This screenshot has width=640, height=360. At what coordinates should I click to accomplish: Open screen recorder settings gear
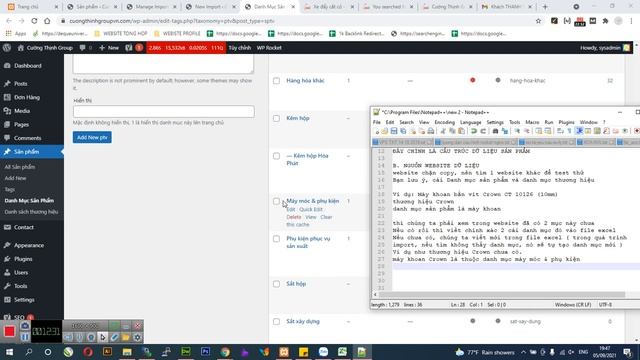[x=138, y=337]
